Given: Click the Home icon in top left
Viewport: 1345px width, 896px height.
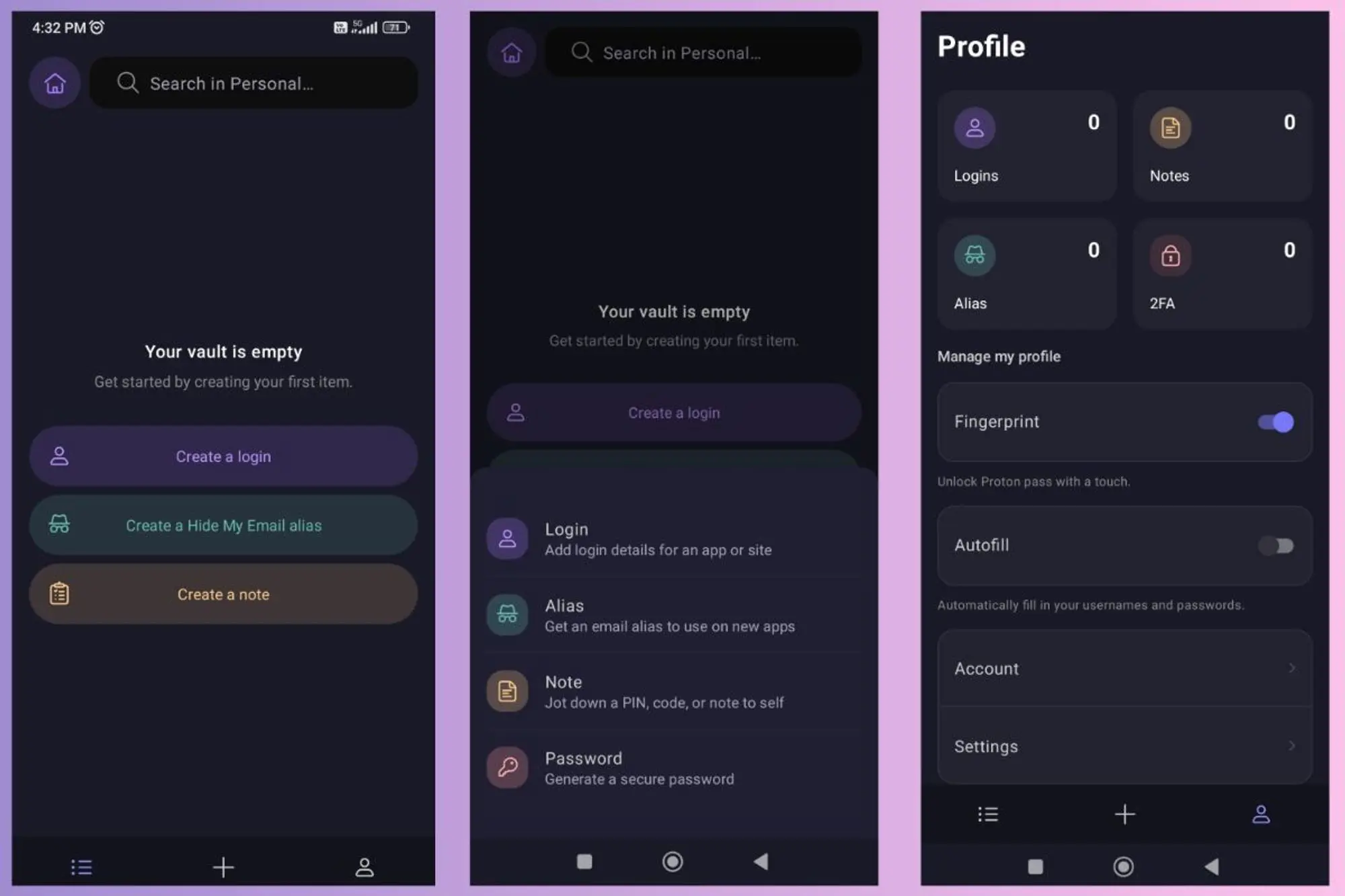Looking at the screenshot, I should point(55,82).
